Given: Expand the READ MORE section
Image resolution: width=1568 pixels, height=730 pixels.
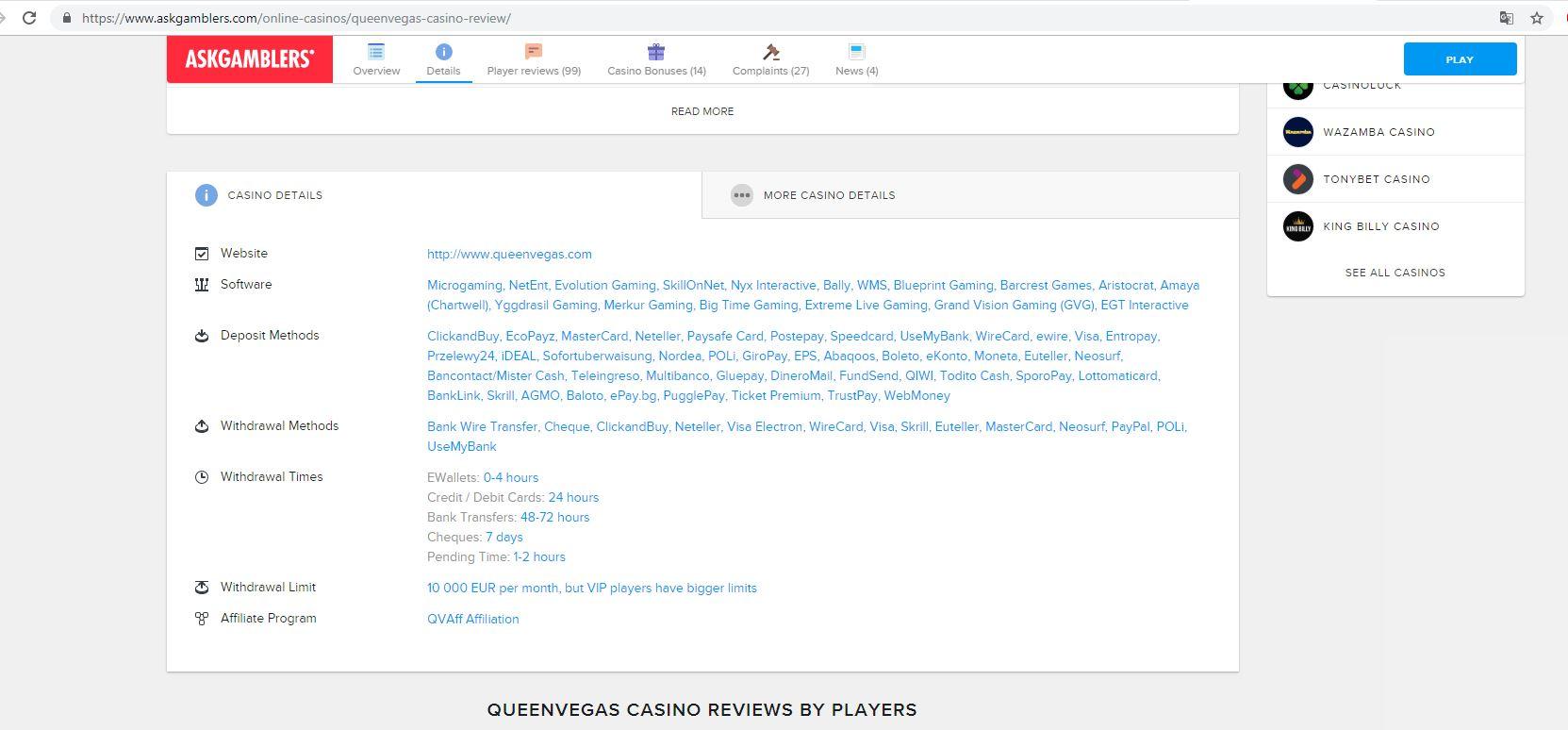Looking at the screenshot, I should pos(702,111).
